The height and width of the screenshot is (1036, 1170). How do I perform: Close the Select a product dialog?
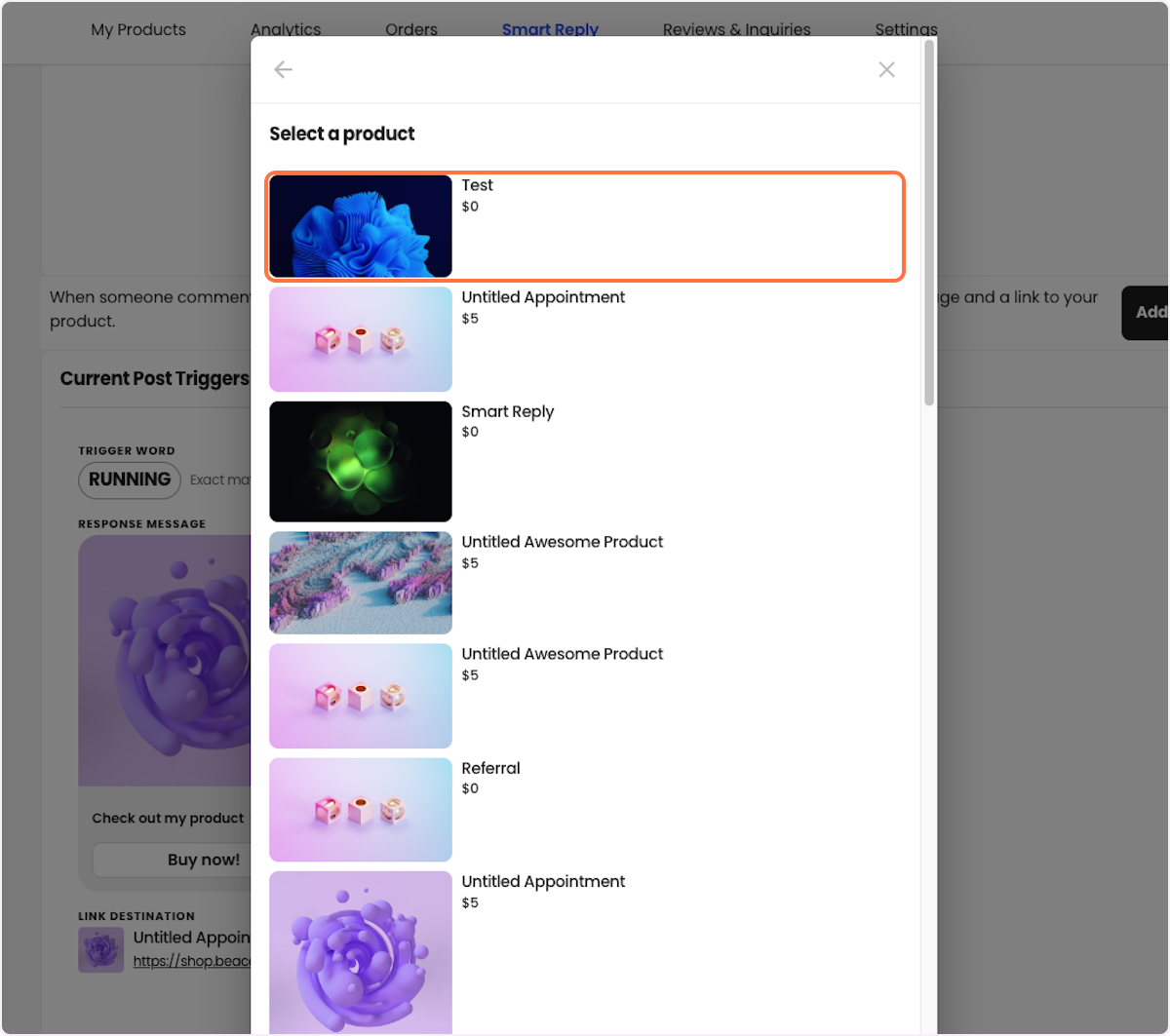click(x=886, y=69)
